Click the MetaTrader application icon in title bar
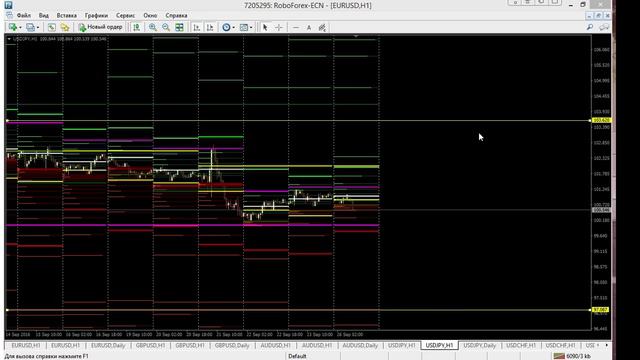The width and height of the screenshot is (640, 360). point(8,5)
